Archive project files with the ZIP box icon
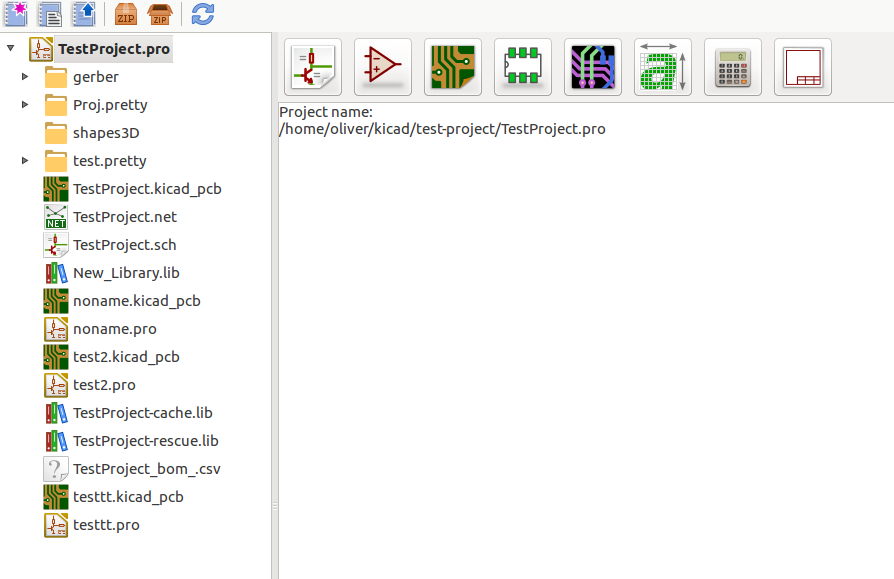This screenshot has width=894, height=579. (125, 14)
